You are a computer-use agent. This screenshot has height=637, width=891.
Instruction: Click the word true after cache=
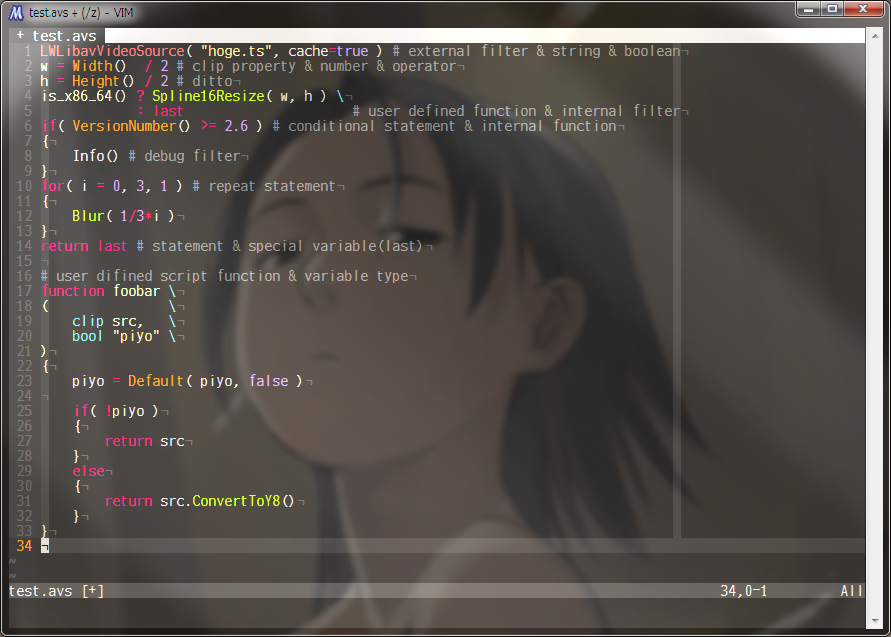point(352,51)
